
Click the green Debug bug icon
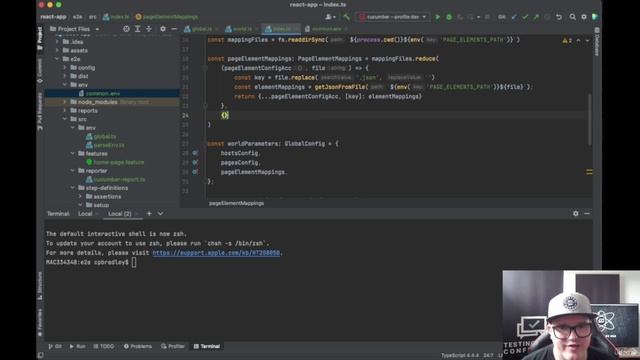pos(449,17)
